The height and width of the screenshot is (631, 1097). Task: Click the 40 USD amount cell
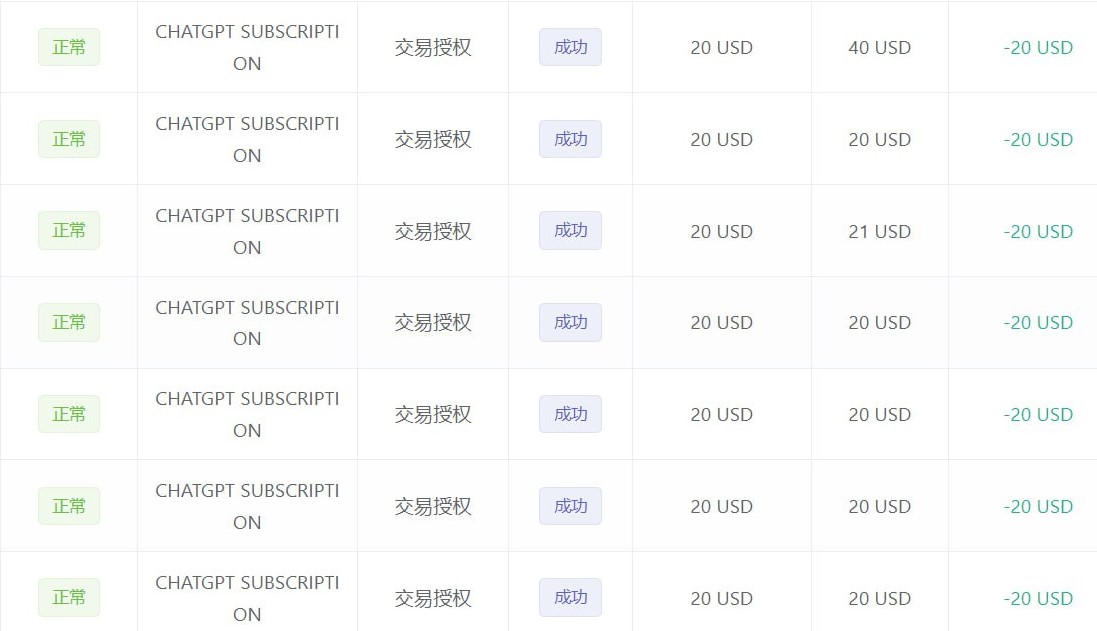(879, 47)
